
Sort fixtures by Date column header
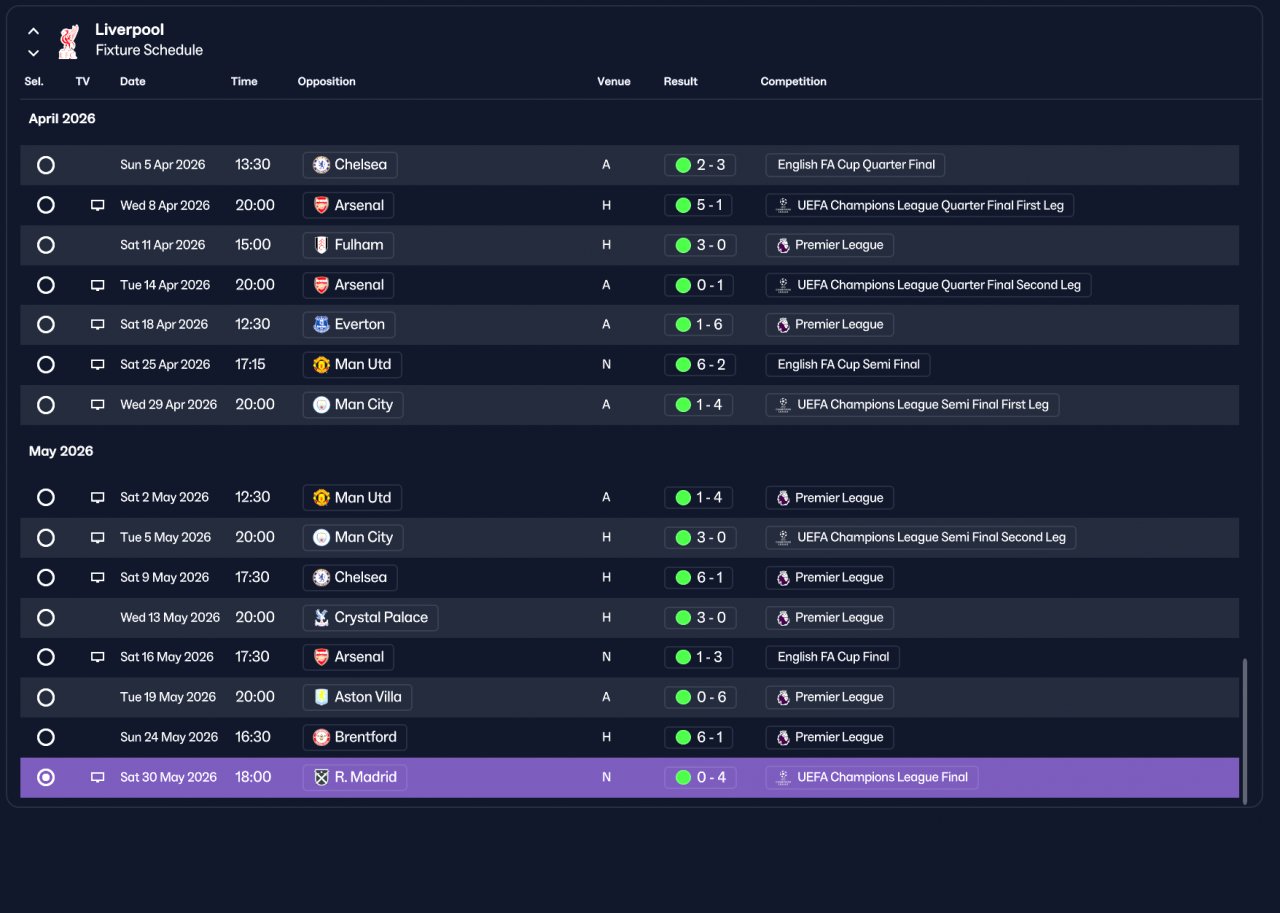pyautogui.click(x=133, y=82)
